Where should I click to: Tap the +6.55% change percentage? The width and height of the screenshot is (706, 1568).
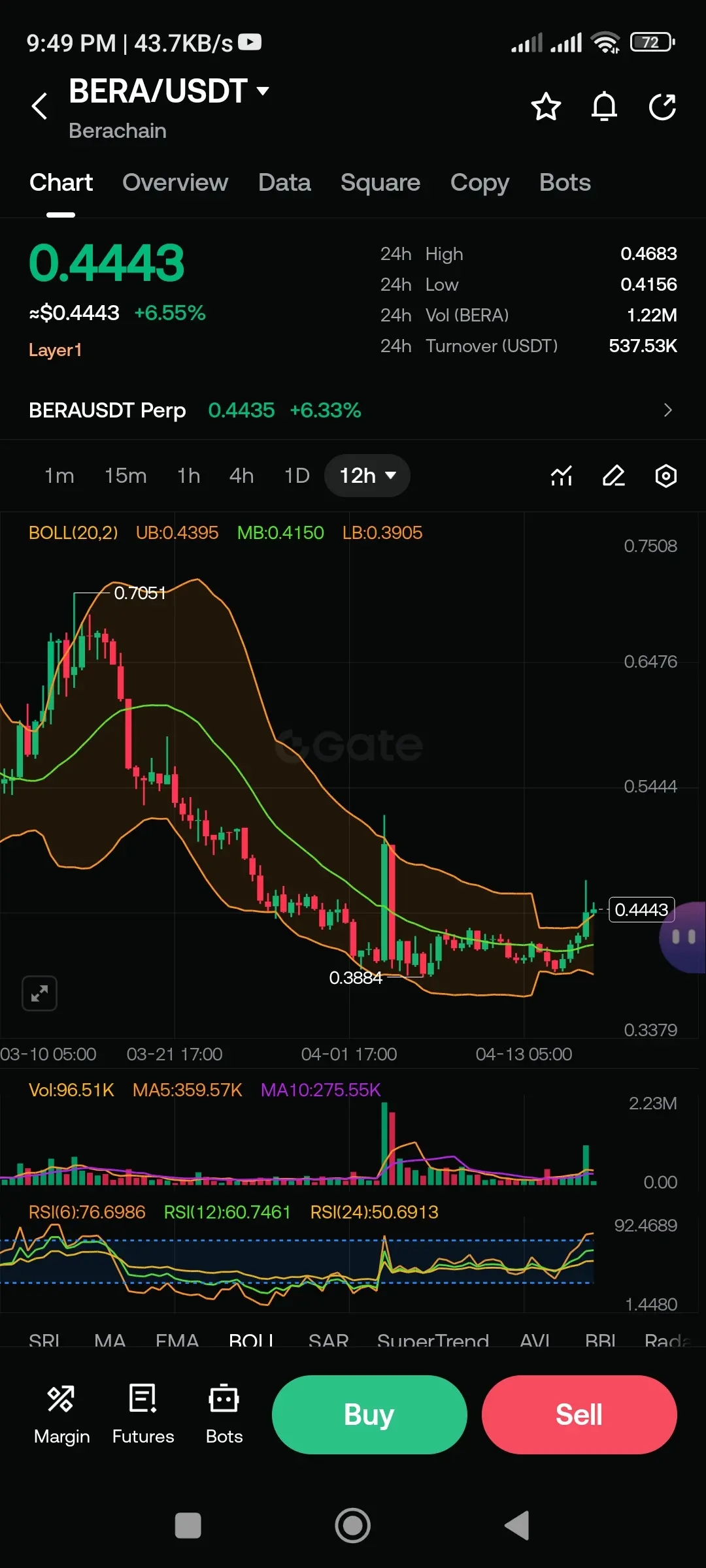click(x=170, y=314)
